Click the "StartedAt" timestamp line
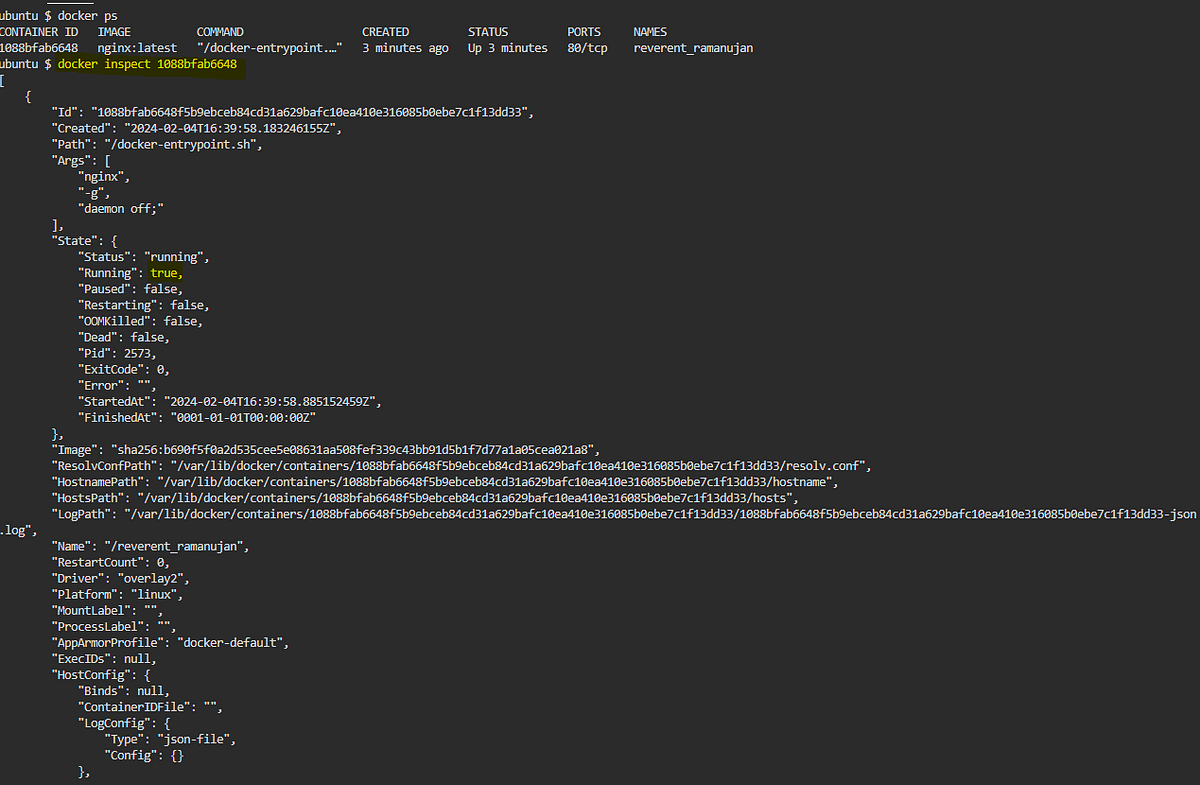This screenshot has height=785, width=1200. coord(230,401)
